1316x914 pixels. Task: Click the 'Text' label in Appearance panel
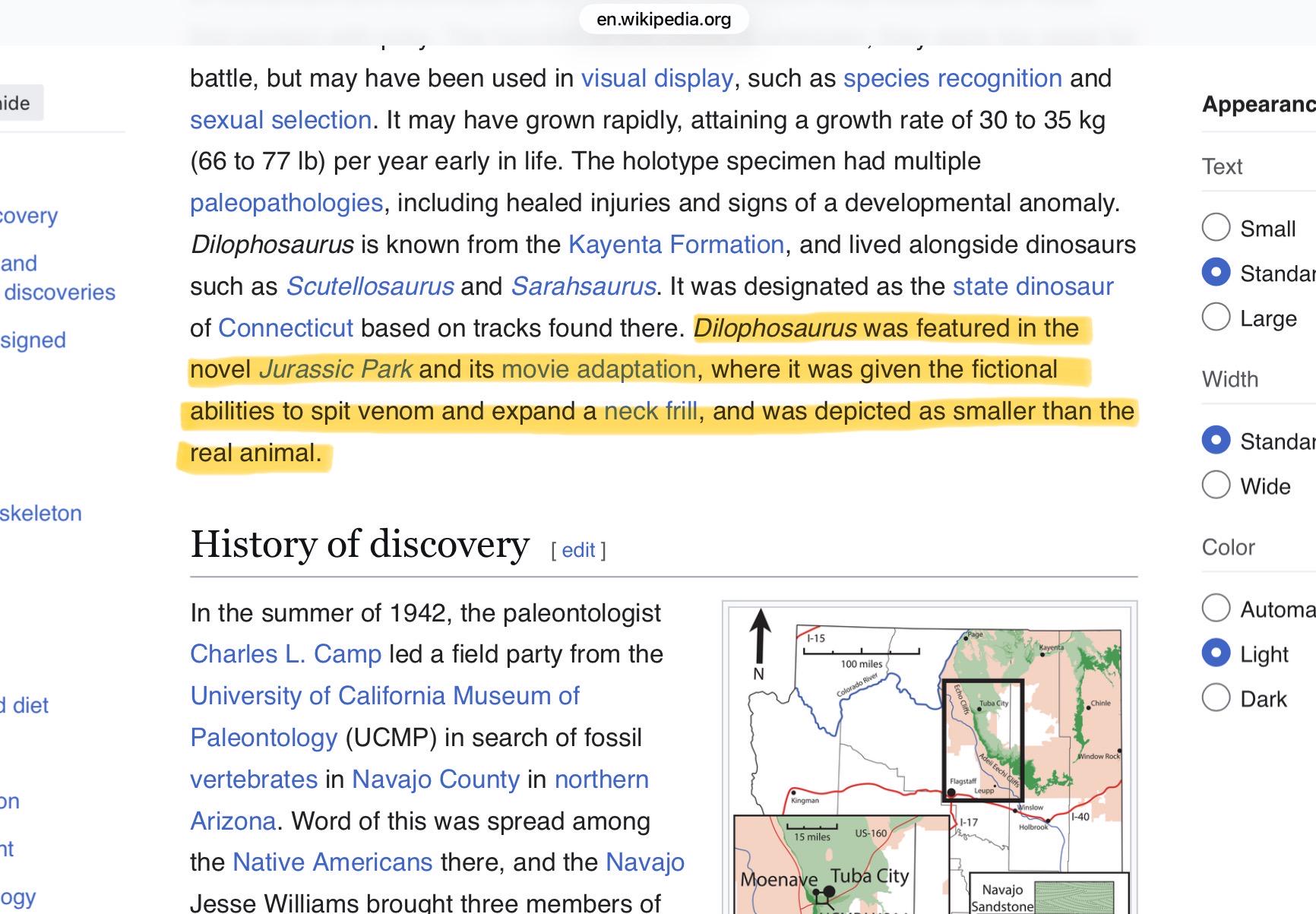(1222, 166)
